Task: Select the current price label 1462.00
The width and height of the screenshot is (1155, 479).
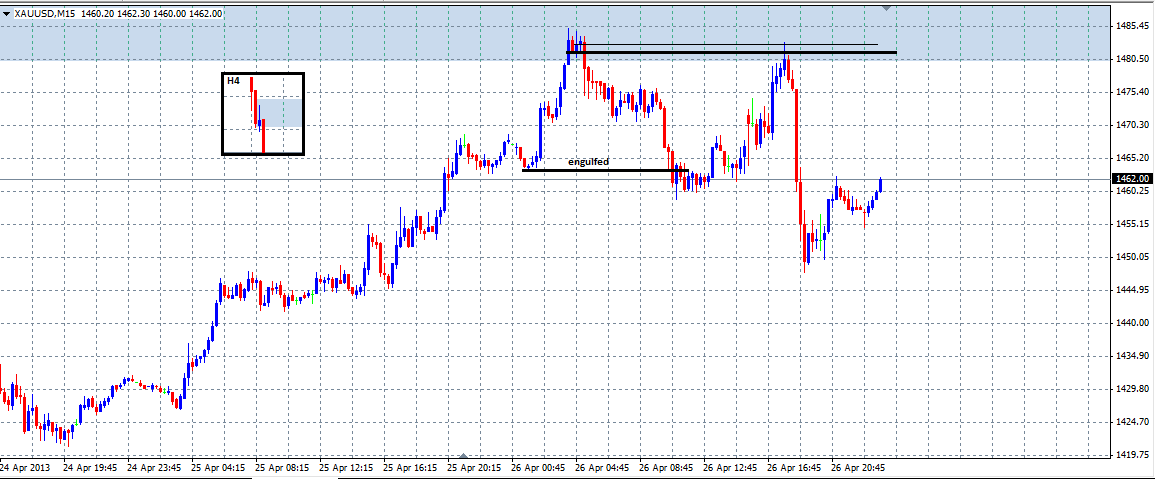Action: [x=1131, y=179]
